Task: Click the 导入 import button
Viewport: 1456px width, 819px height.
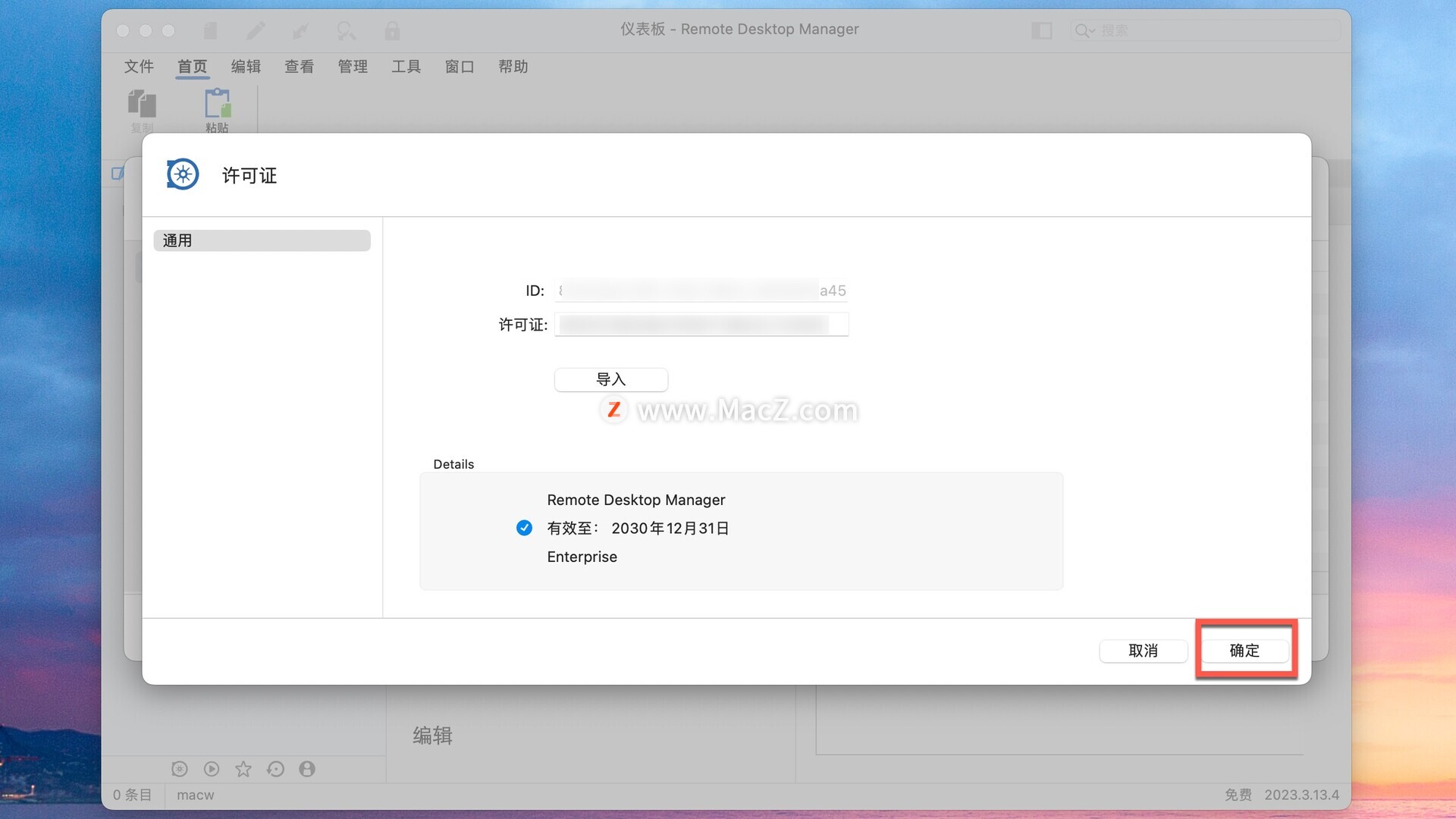Action: tap(610, 379)
